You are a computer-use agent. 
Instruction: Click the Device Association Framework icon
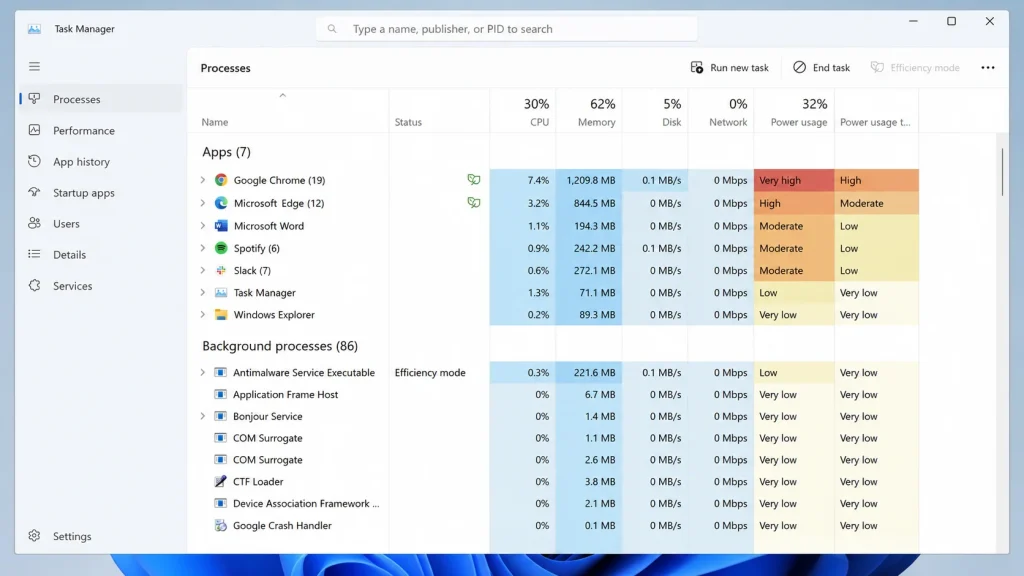pyautogui.click(x=220, y=503)
